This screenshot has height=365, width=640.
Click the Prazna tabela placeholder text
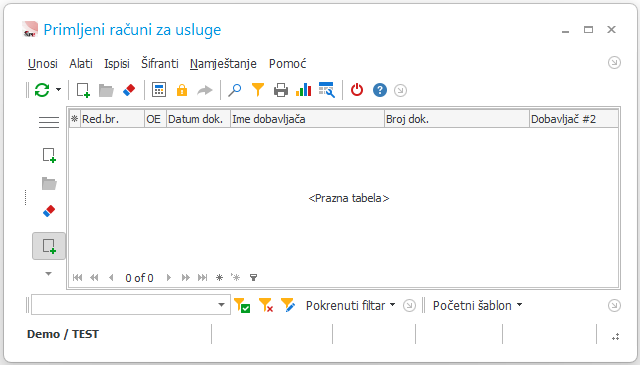click(349, 198)
